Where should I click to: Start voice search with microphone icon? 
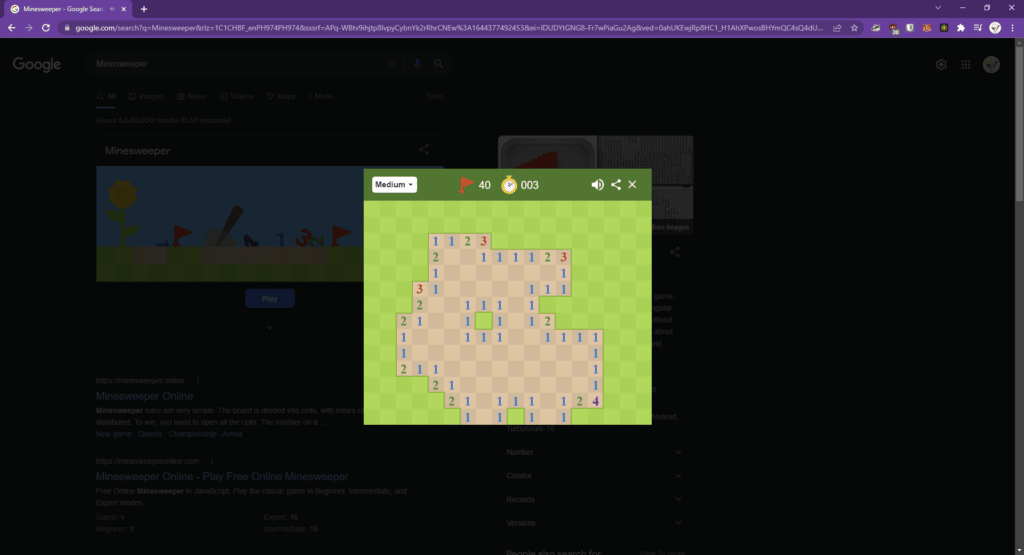click(417, 64)
